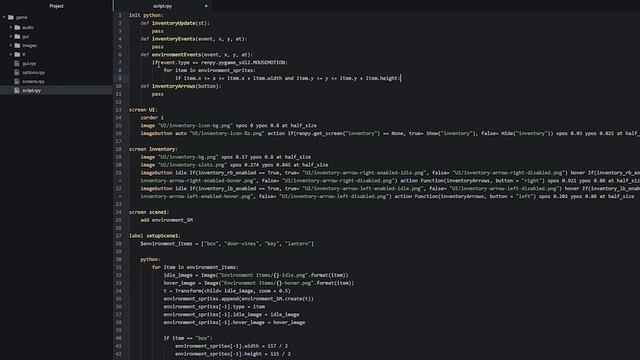Click 'environment_sprites[-1].width' line

click(x=231, y=346)
